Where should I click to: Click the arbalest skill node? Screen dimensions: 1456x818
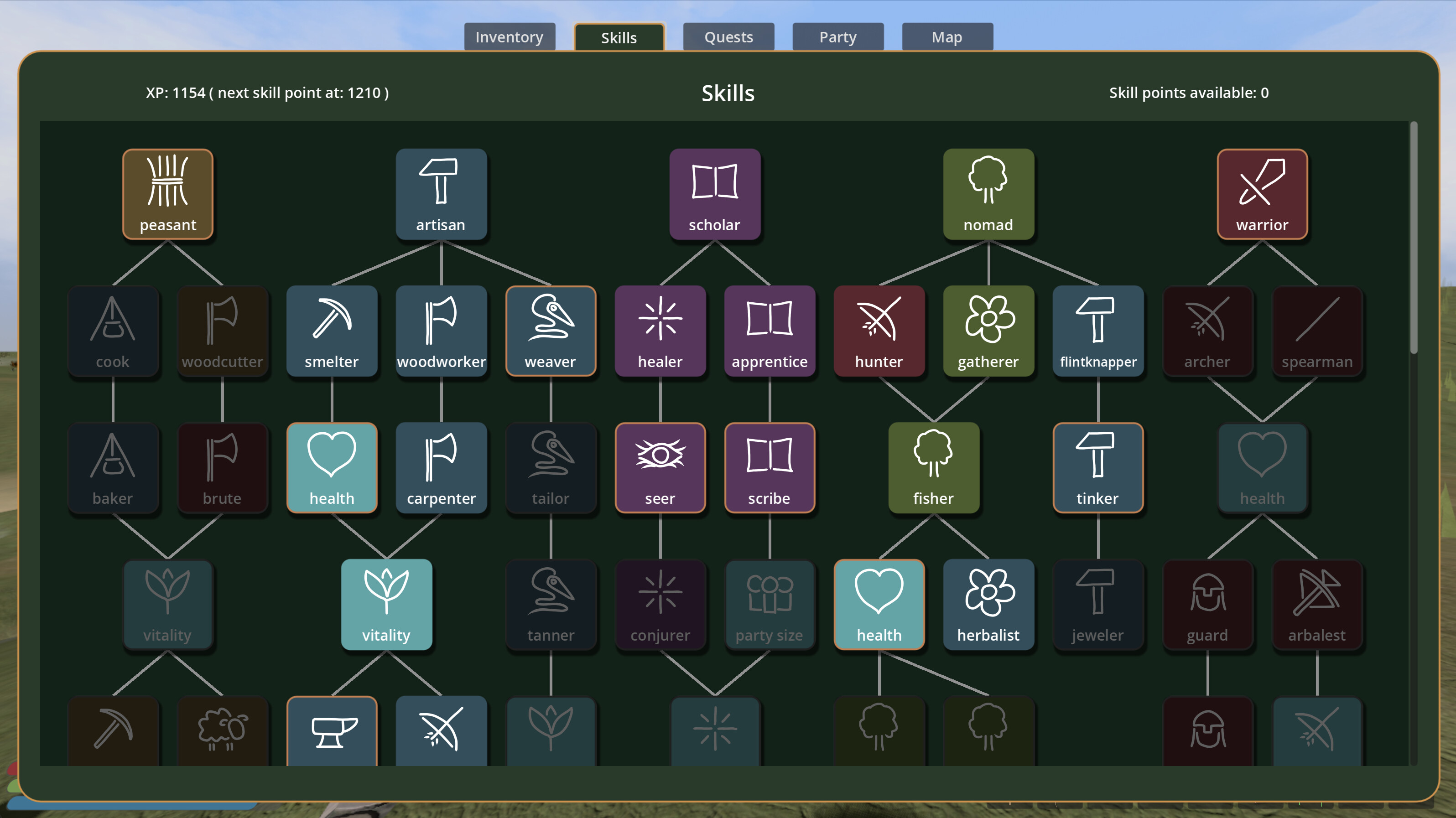click(1317, 605)
